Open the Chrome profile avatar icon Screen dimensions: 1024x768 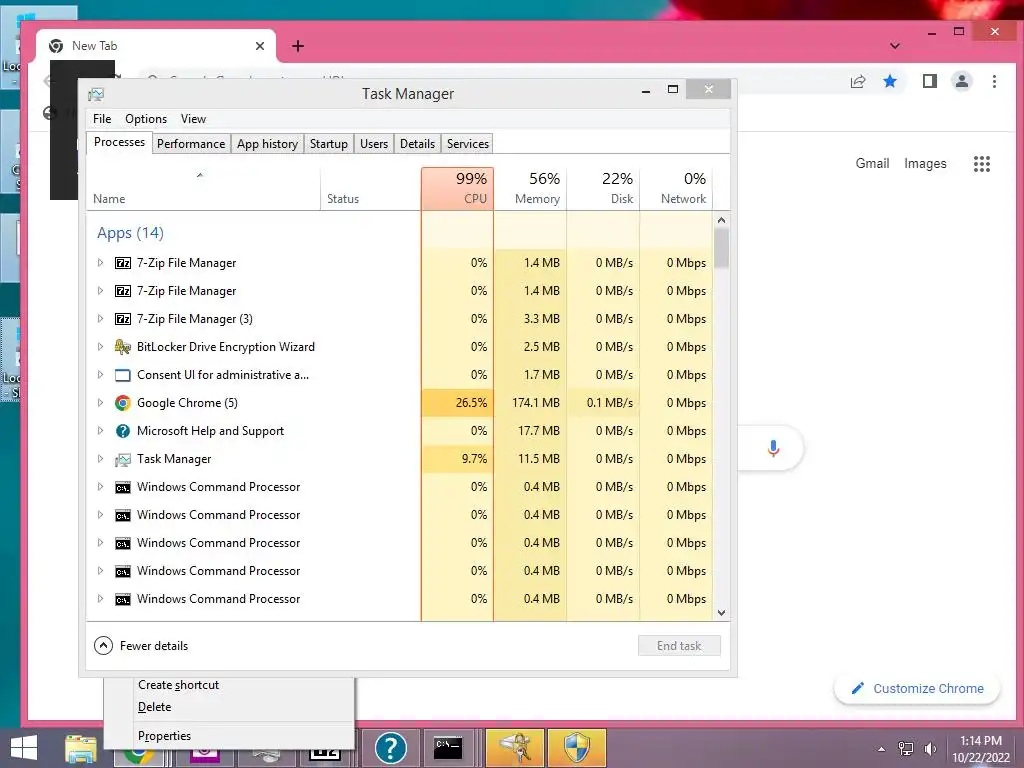click(962, 81)
